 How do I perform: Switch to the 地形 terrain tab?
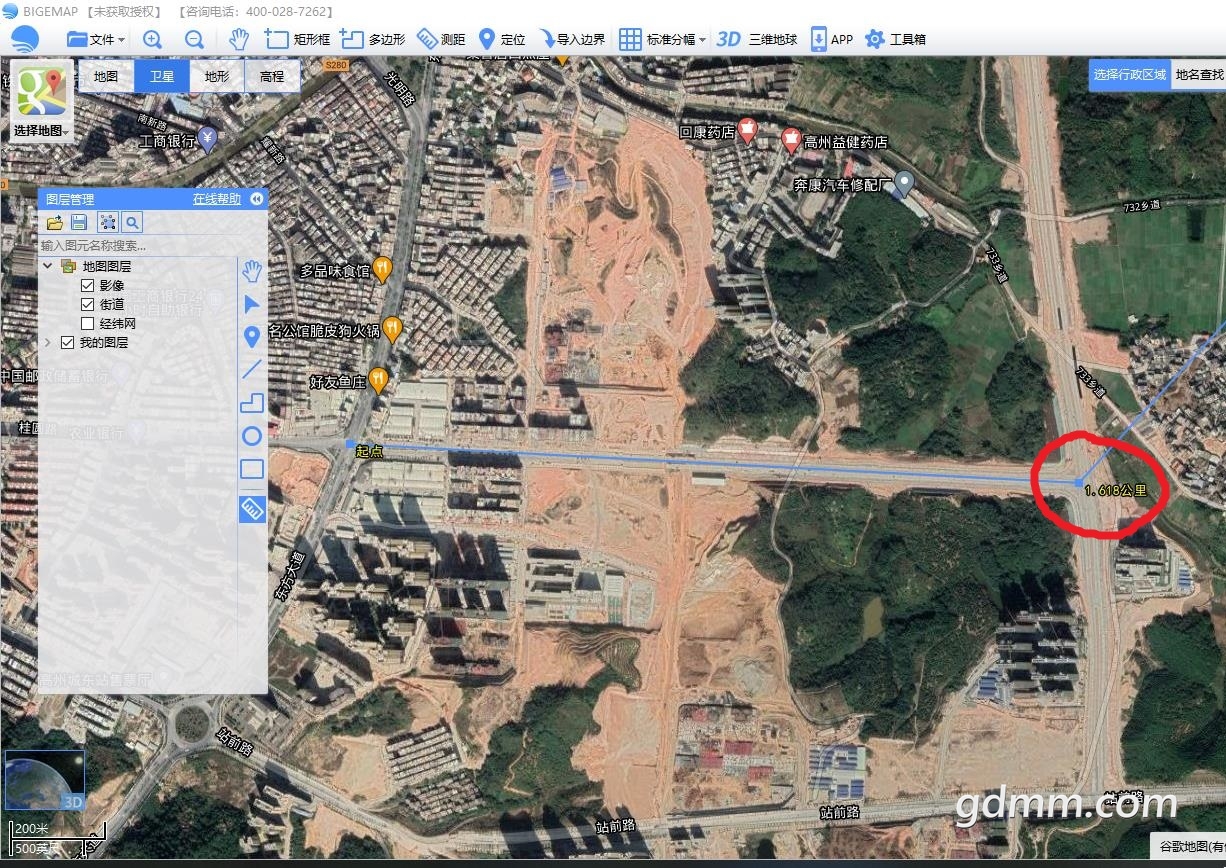pos(216,76)
